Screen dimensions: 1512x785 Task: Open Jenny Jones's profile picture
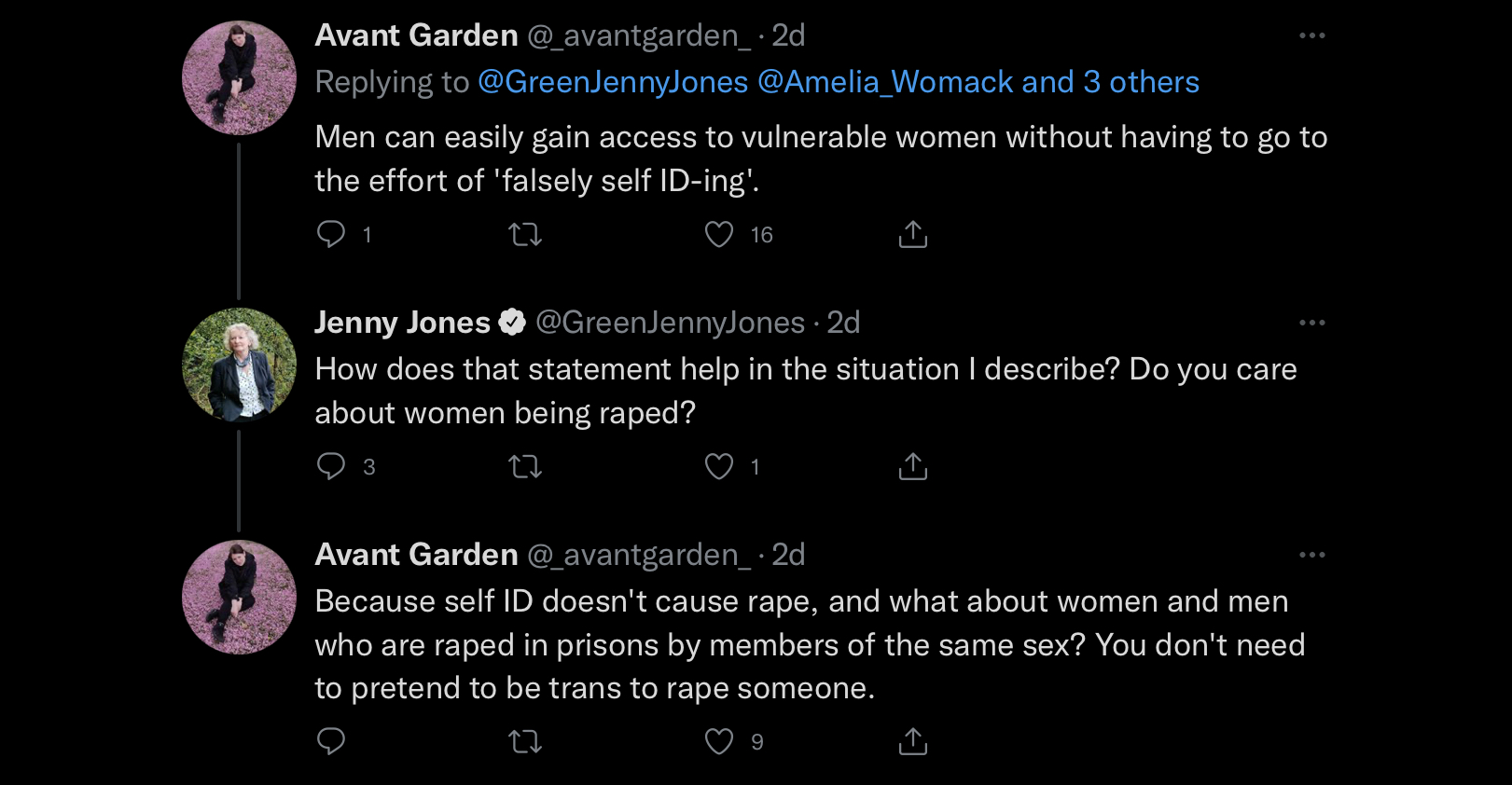239,365
